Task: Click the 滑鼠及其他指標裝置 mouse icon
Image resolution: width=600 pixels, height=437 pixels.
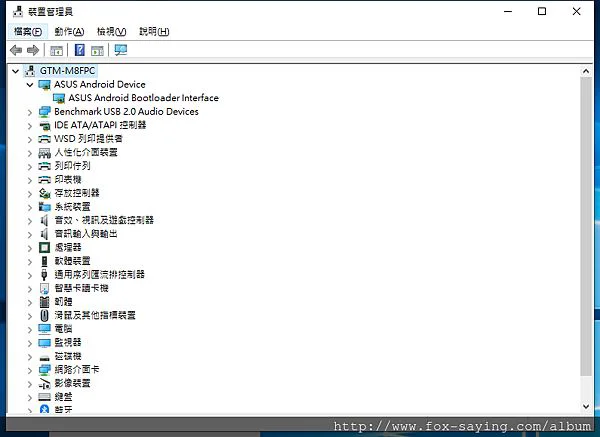Action: pyautogui.click(x=44, y=315)
